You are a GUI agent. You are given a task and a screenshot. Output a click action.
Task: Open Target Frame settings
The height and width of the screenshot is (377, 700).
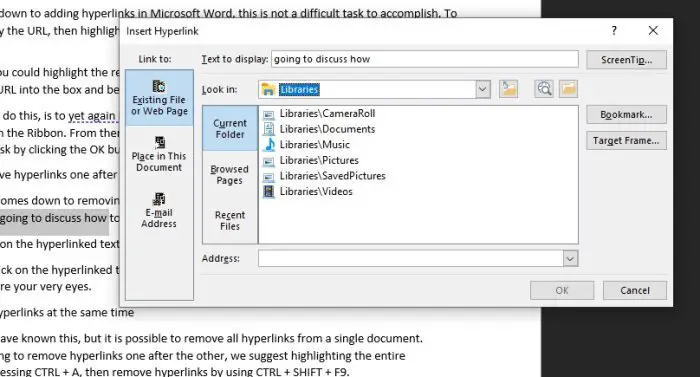626,141
